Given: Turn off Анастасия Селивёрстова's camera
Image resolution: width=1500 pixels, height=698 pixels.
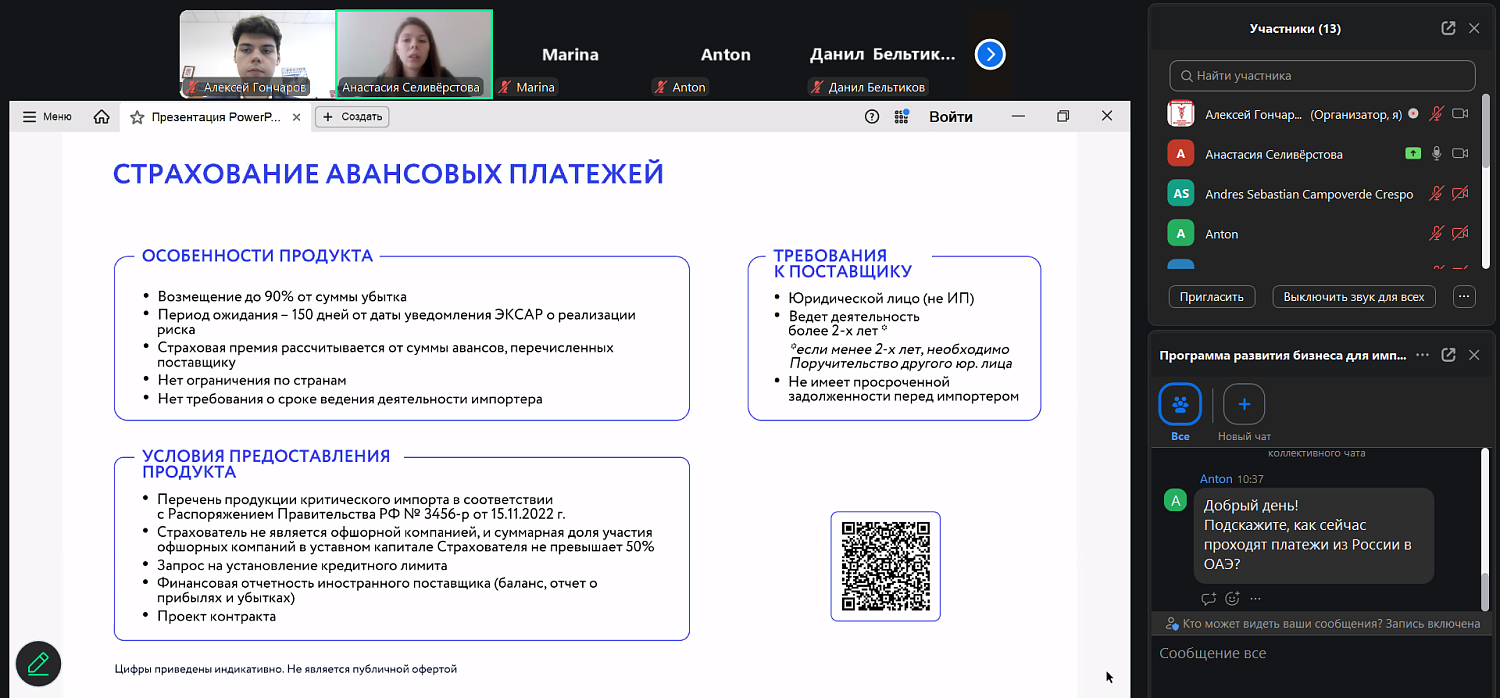Looking at the screenshot, I should [1460, 153].
